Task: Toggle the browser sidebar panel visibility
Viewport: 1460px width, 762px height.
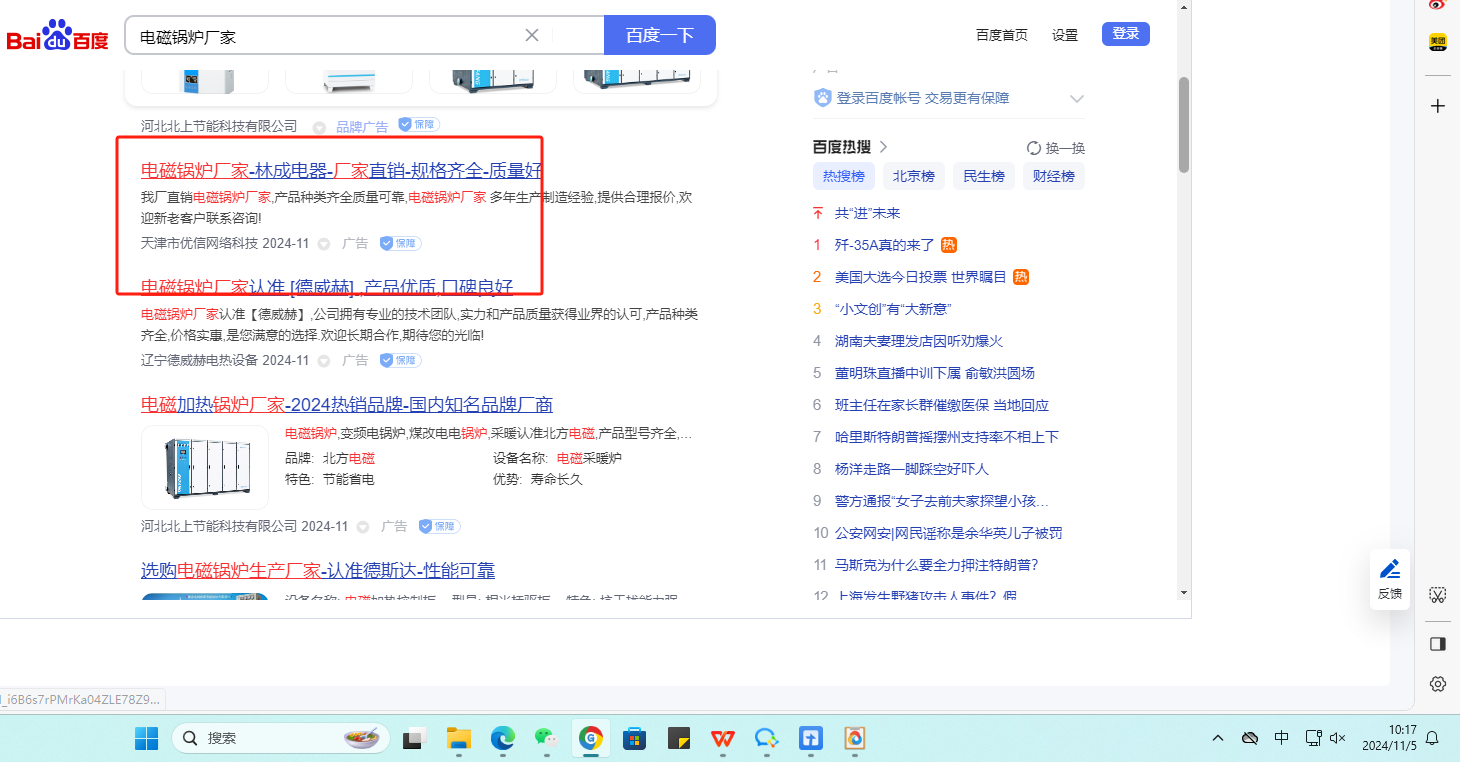Action: [x=1438, y=643]
